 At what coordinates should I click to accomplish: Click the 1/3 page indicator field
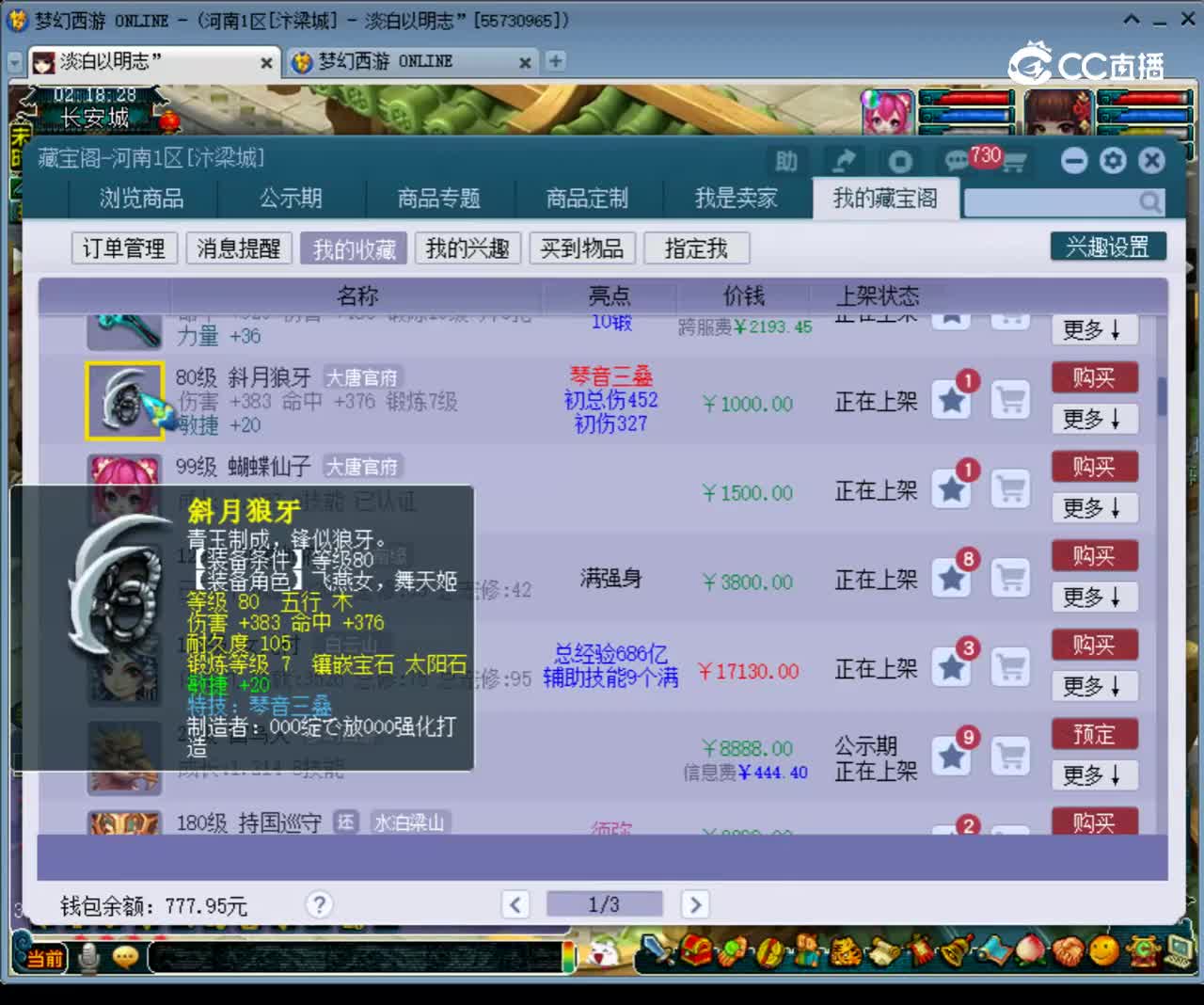(605, 904)
